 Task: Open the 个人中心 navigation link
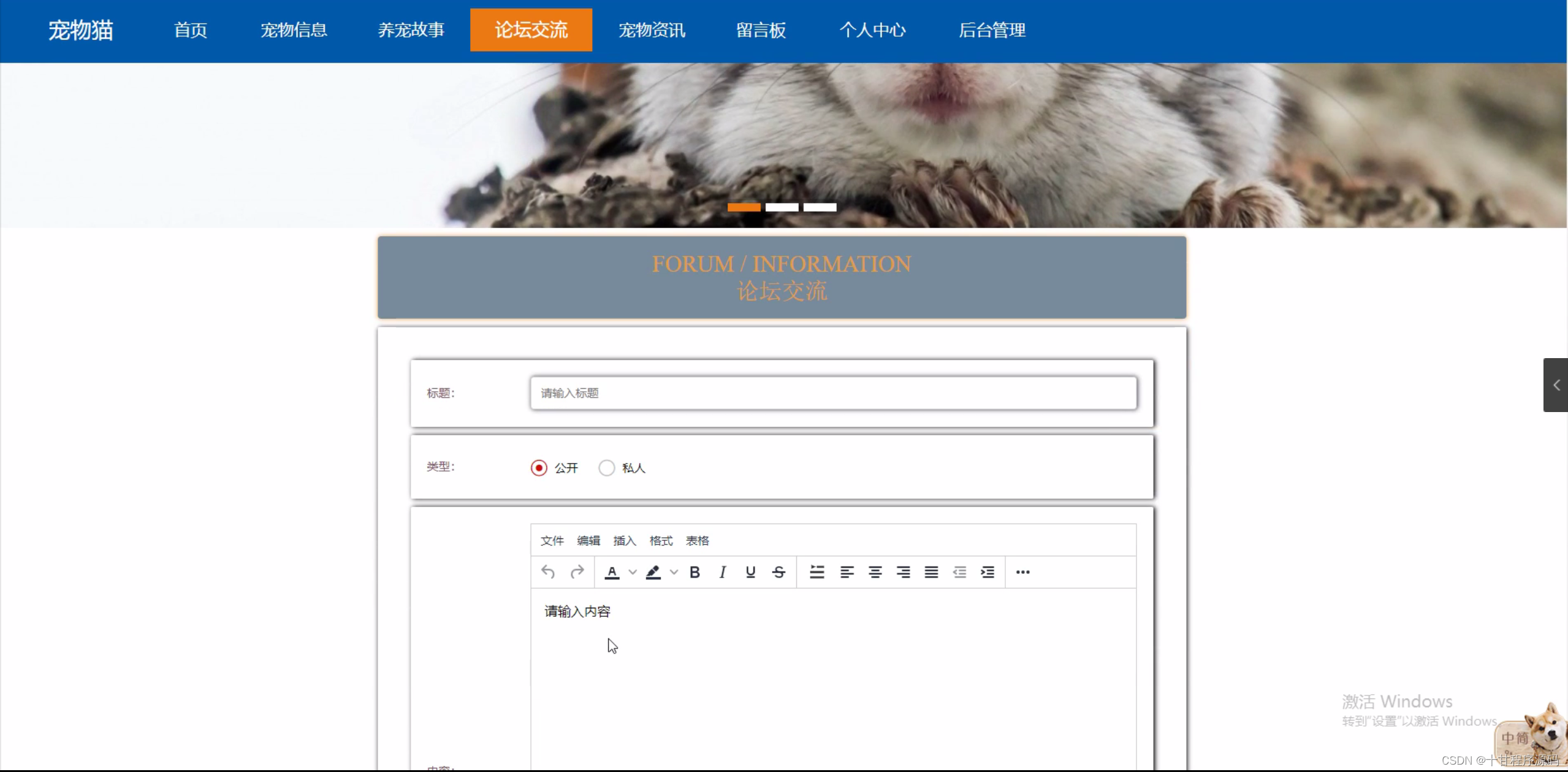872,30
